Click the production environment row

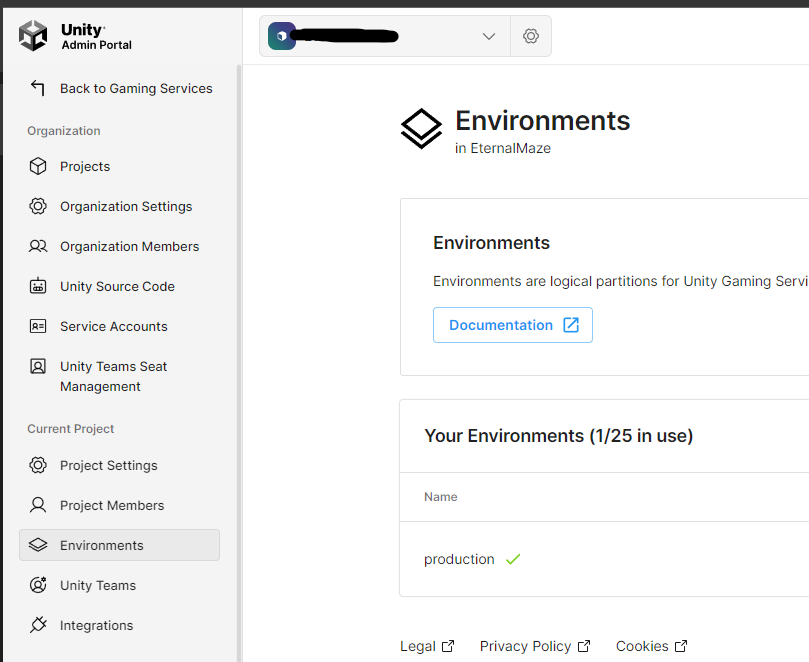click(604, 559)
